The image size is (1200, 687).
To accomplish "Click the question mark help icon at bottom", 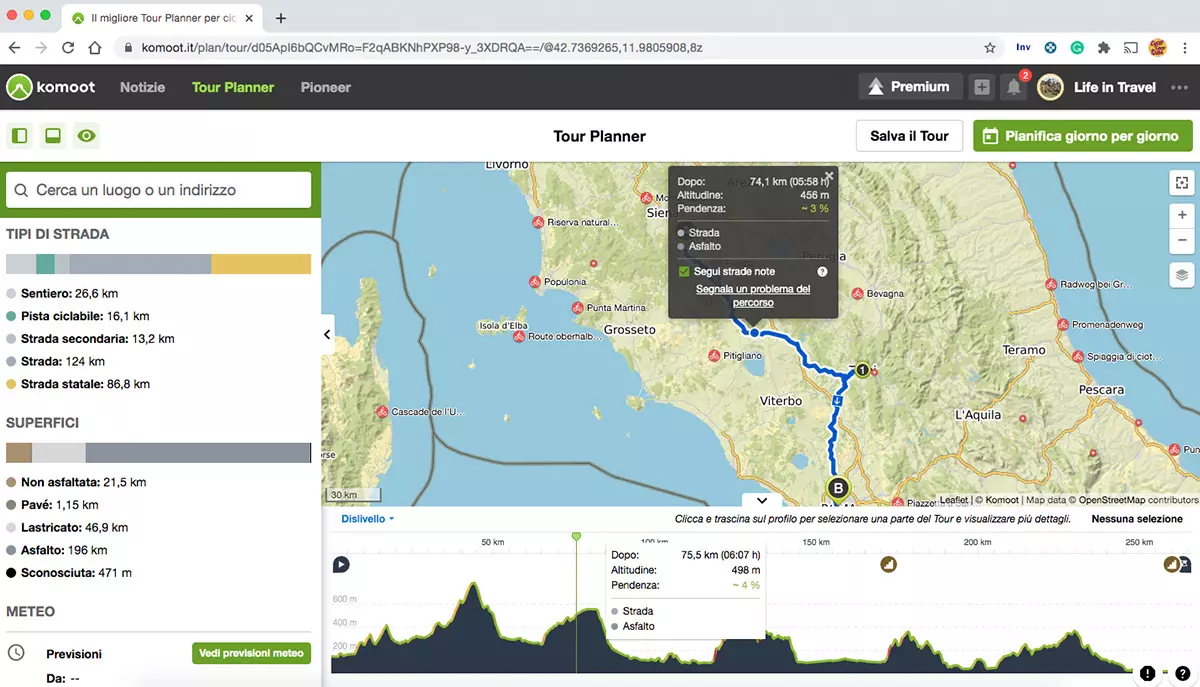I will click(1182, 673).
